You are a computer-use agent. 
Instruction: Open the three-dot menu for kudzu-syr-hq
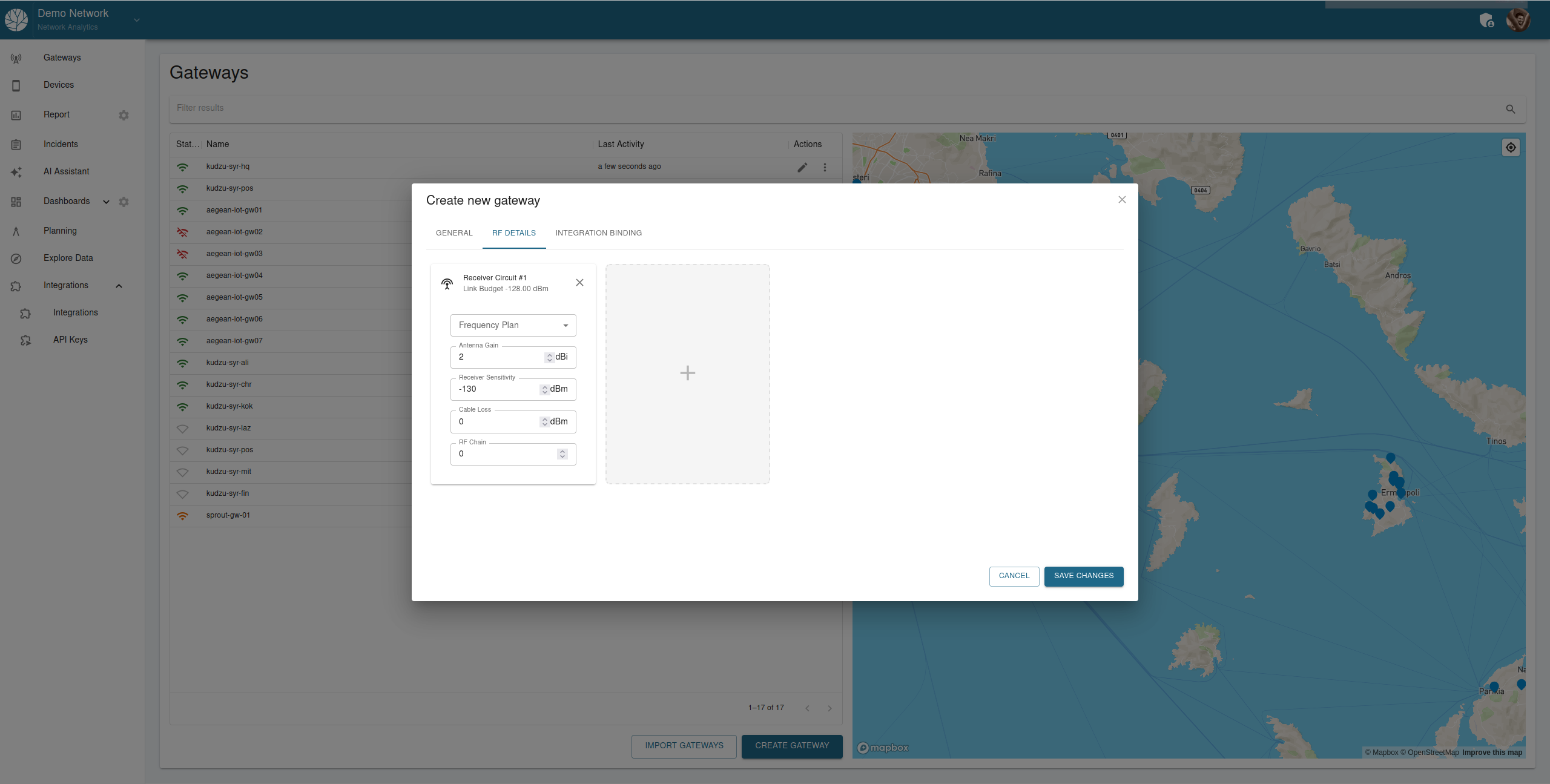825,167
